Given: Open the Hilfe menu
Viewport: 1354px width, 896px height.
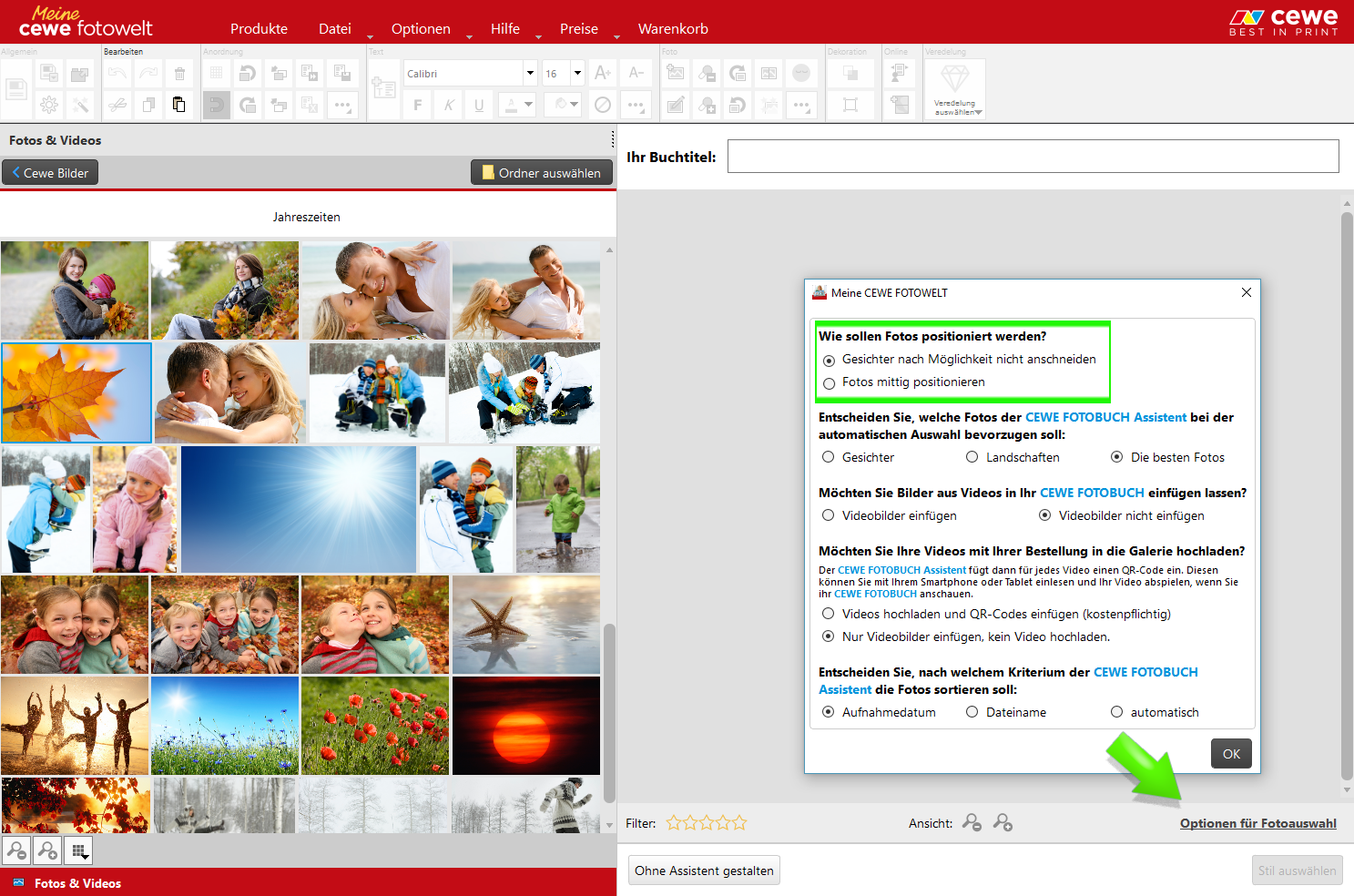Looking at the screenshot, I should 505,29.
